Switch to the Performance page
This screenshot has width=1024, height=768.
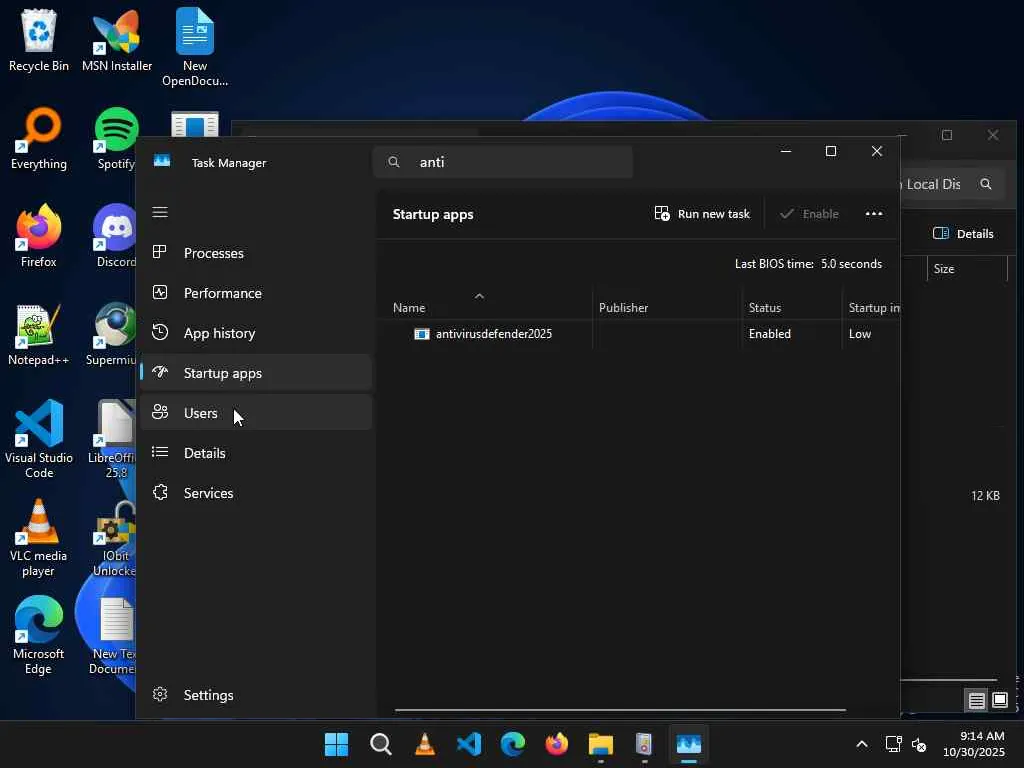(x=222, y=293)
